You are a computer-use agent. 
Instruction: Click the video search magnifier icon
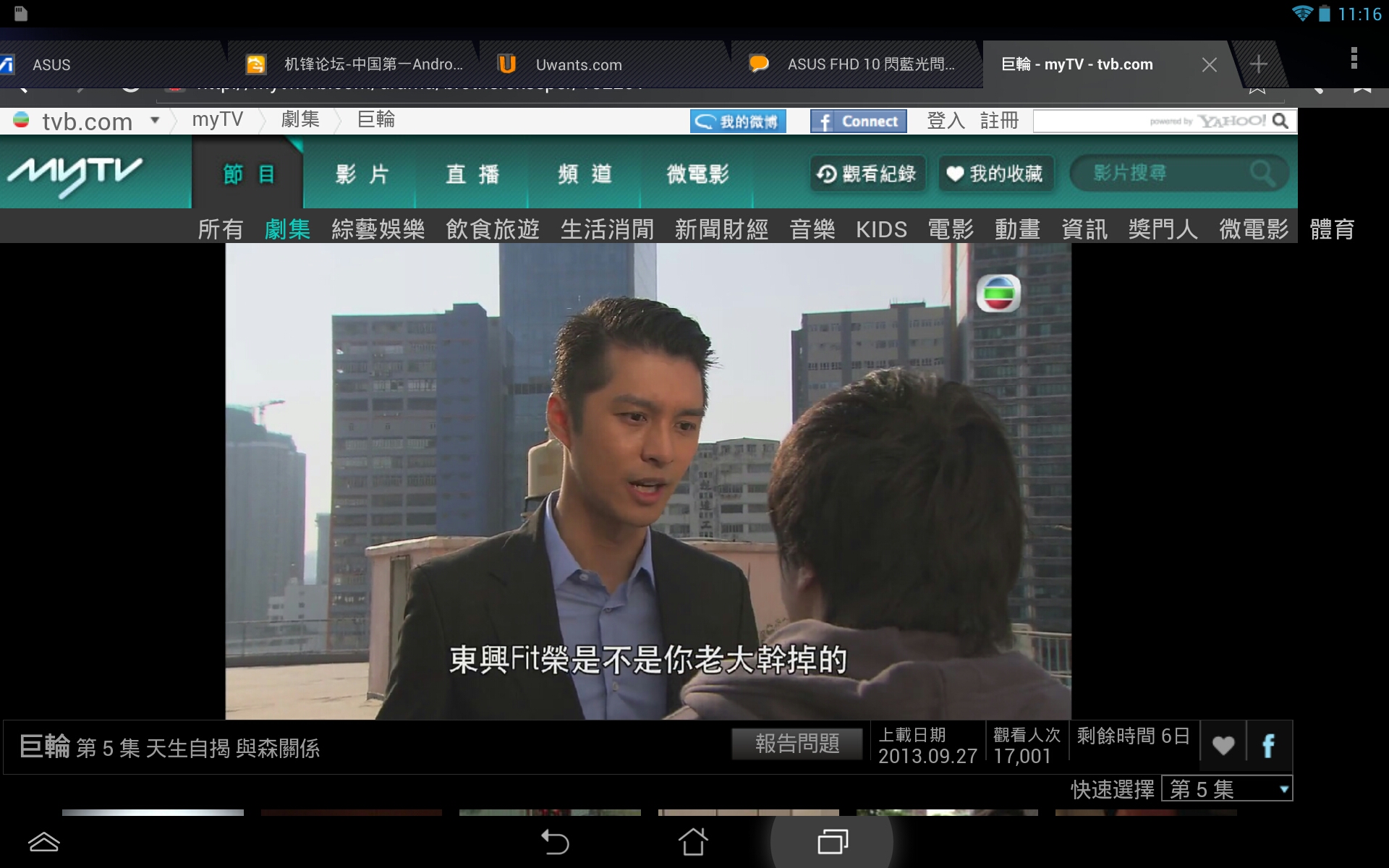[1263, 174]
